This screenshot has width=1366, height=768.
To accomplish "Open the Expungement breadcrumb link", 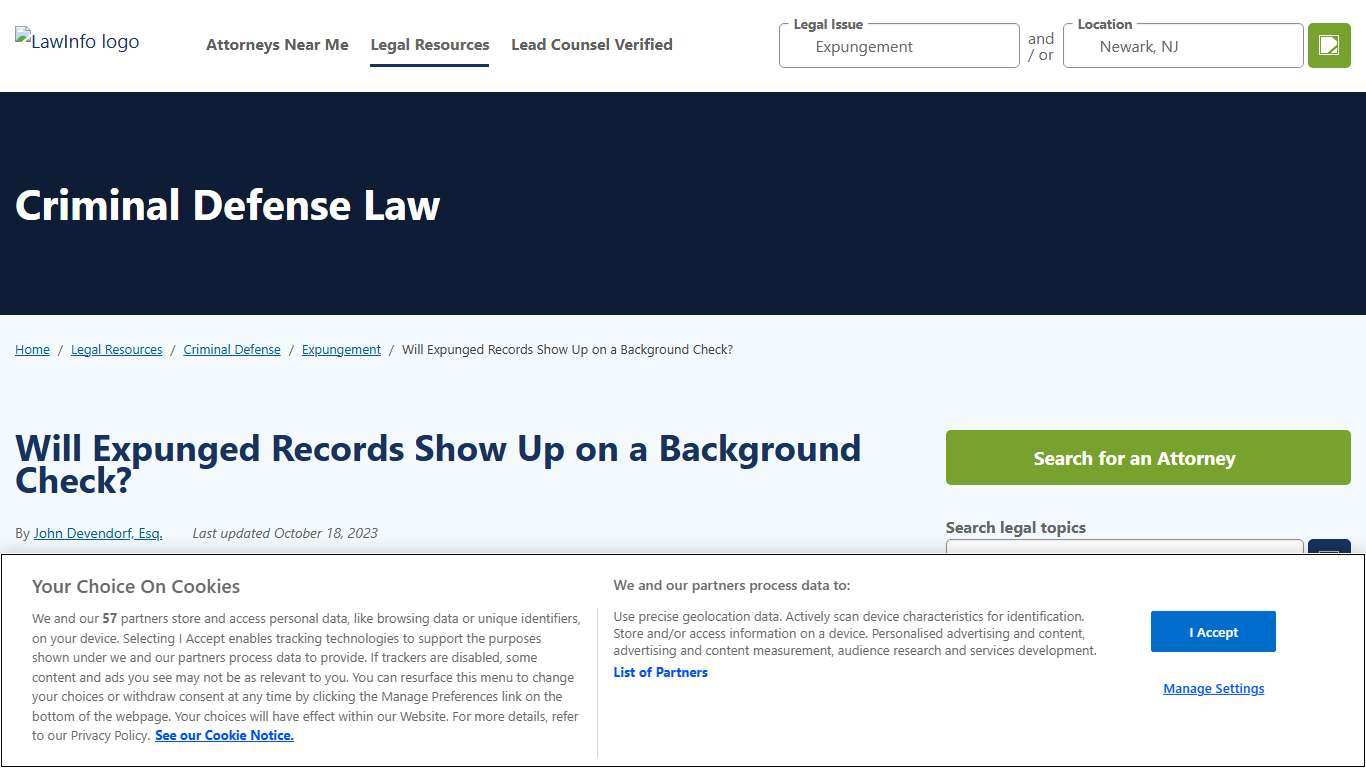I will (341, 349).
